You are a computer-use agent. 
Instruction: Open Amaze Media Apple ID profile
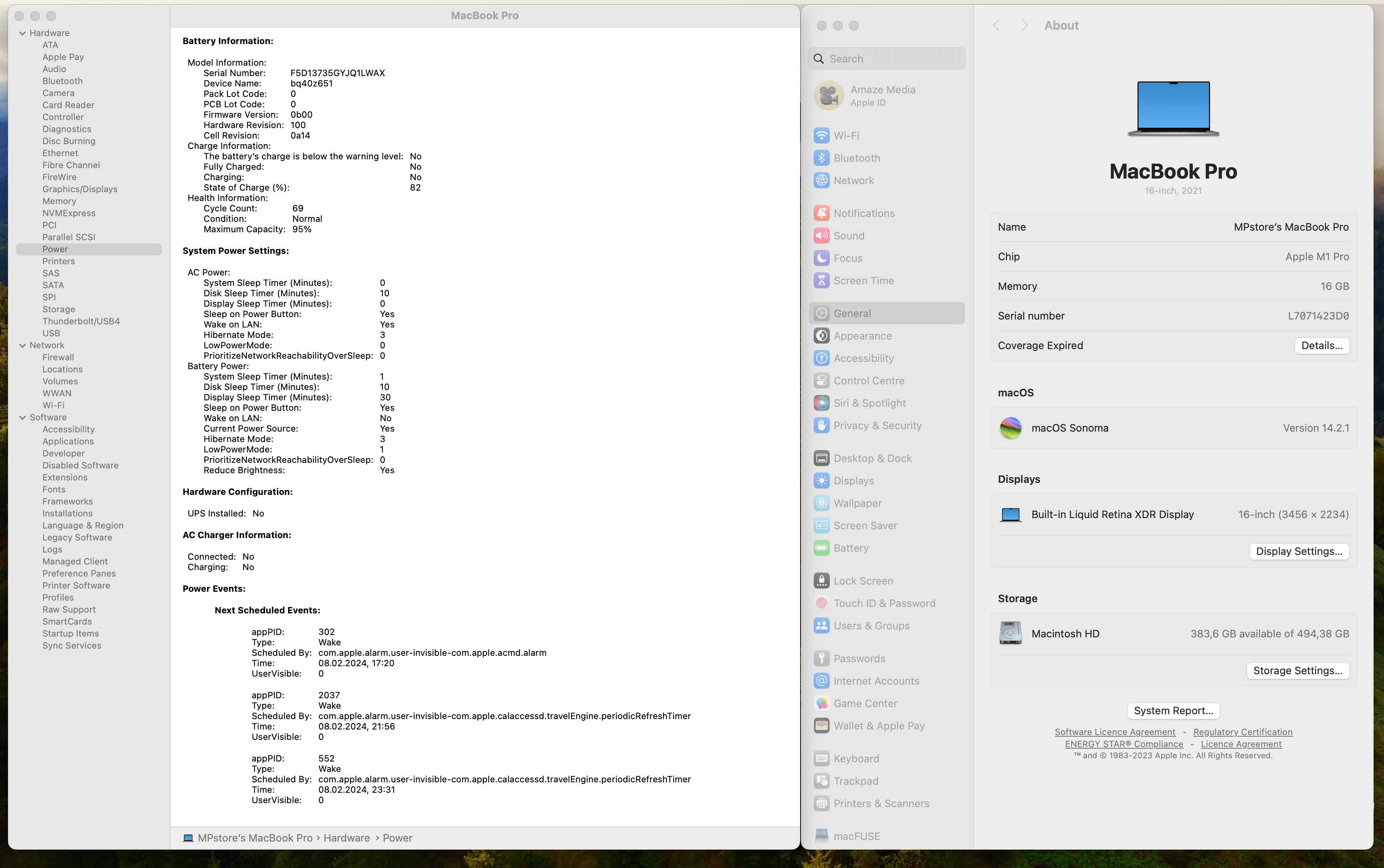pyautogui.click(x=887, y=95)
